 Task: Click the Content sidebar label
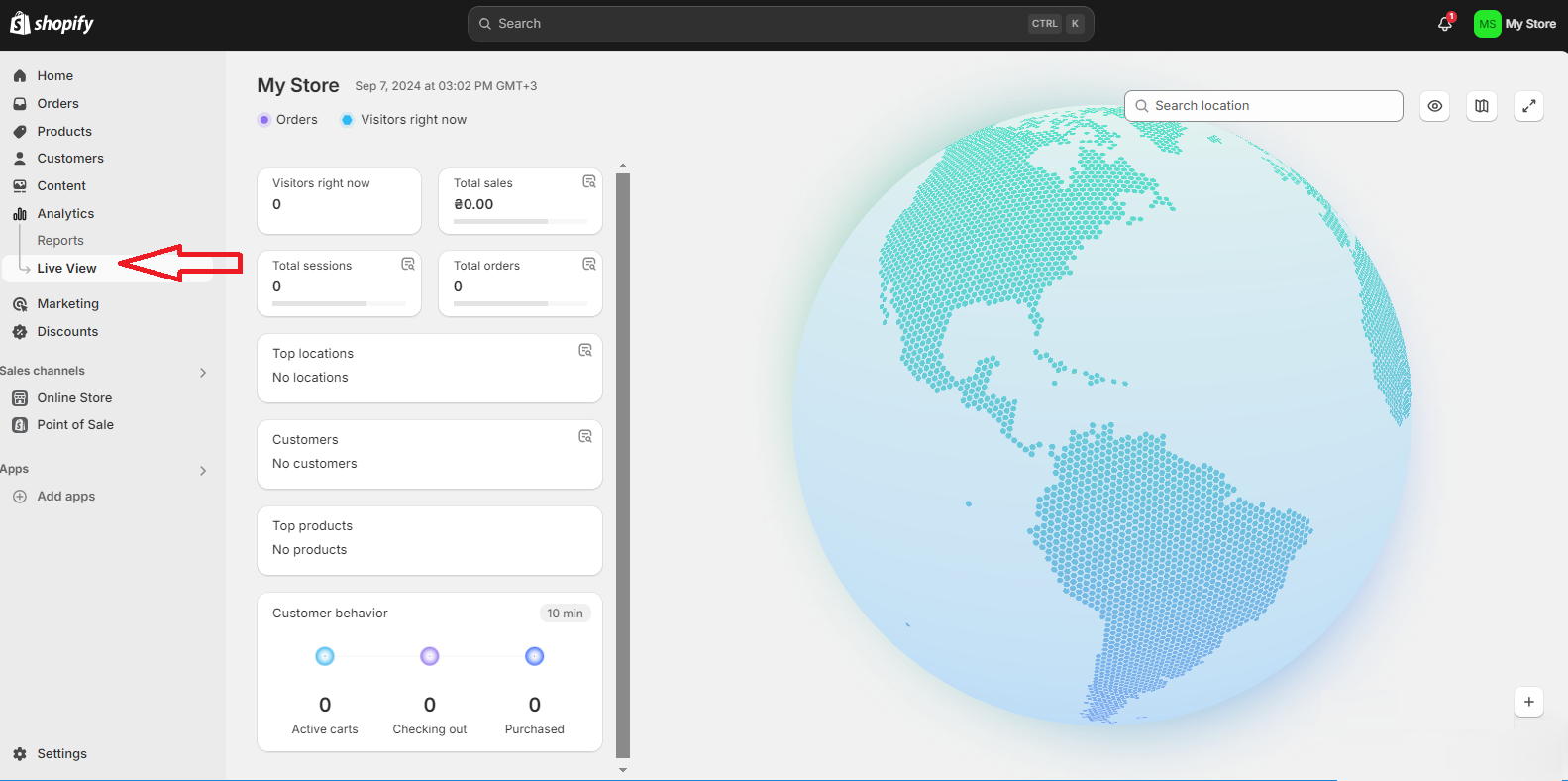click(61, 185)
